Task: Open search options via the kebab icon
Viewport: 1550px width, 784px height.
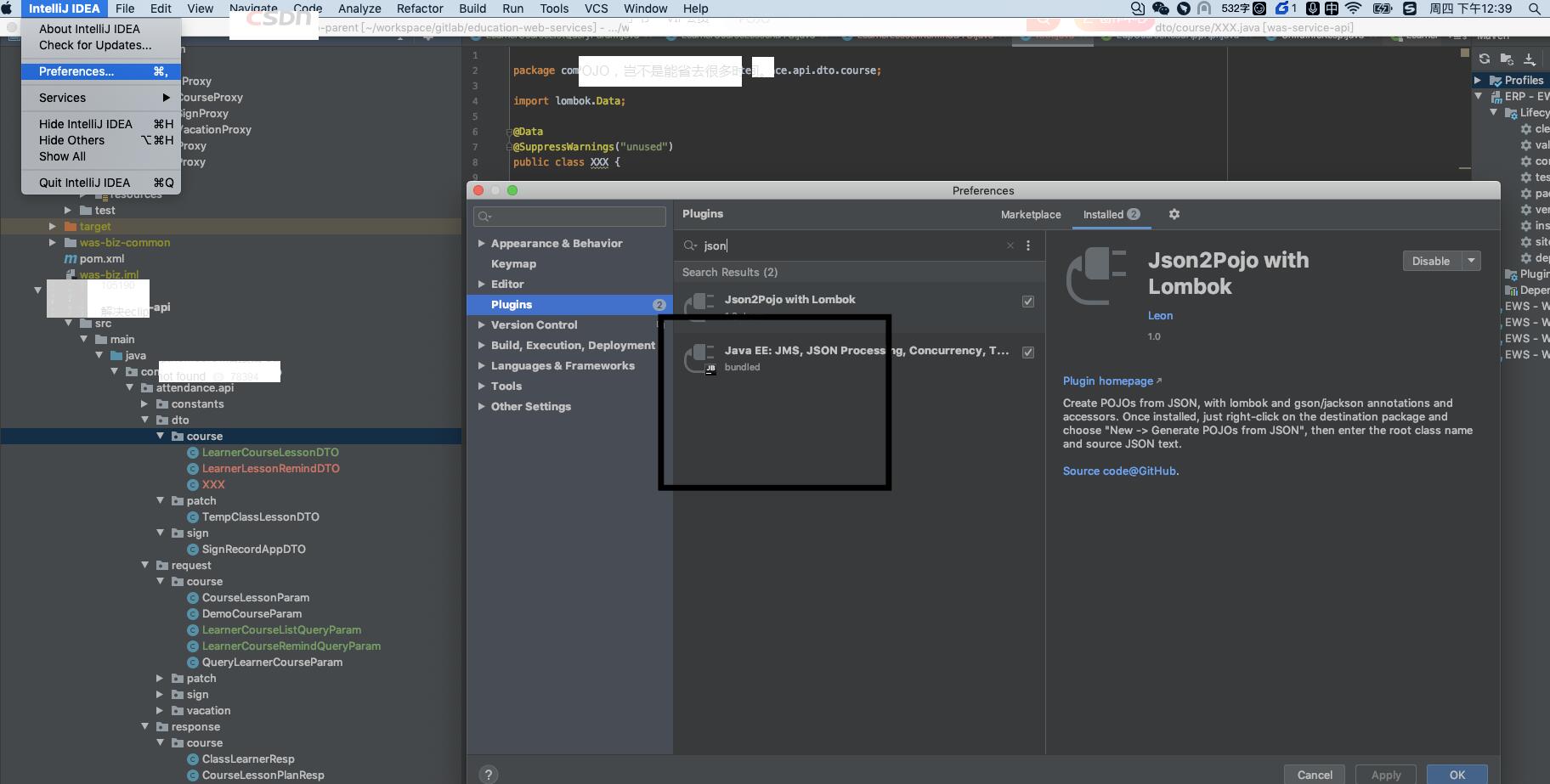Action: click(x=1027, y=245)
